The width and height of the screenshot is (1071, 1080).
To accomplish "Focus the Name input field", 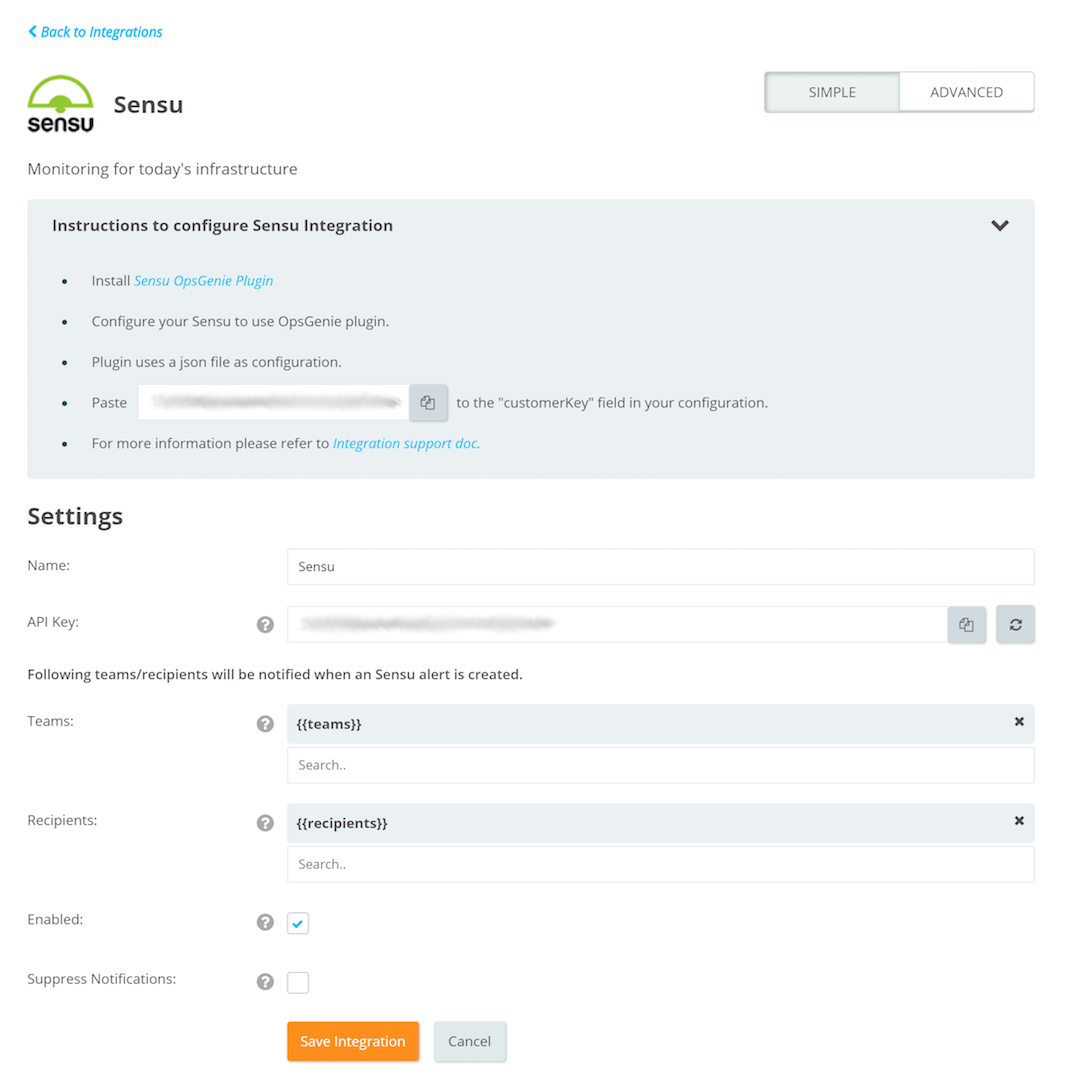I will tap(661, 567).
